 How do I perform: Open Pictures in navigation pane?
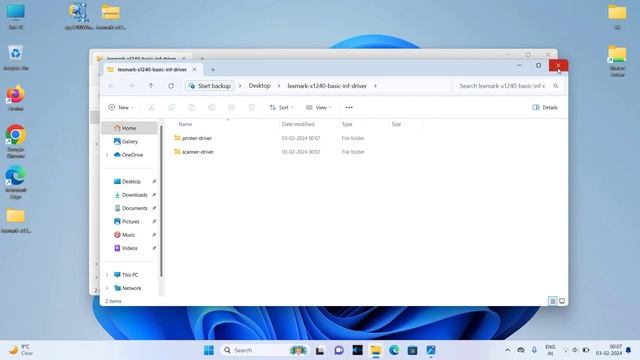(x=131, y=222)
